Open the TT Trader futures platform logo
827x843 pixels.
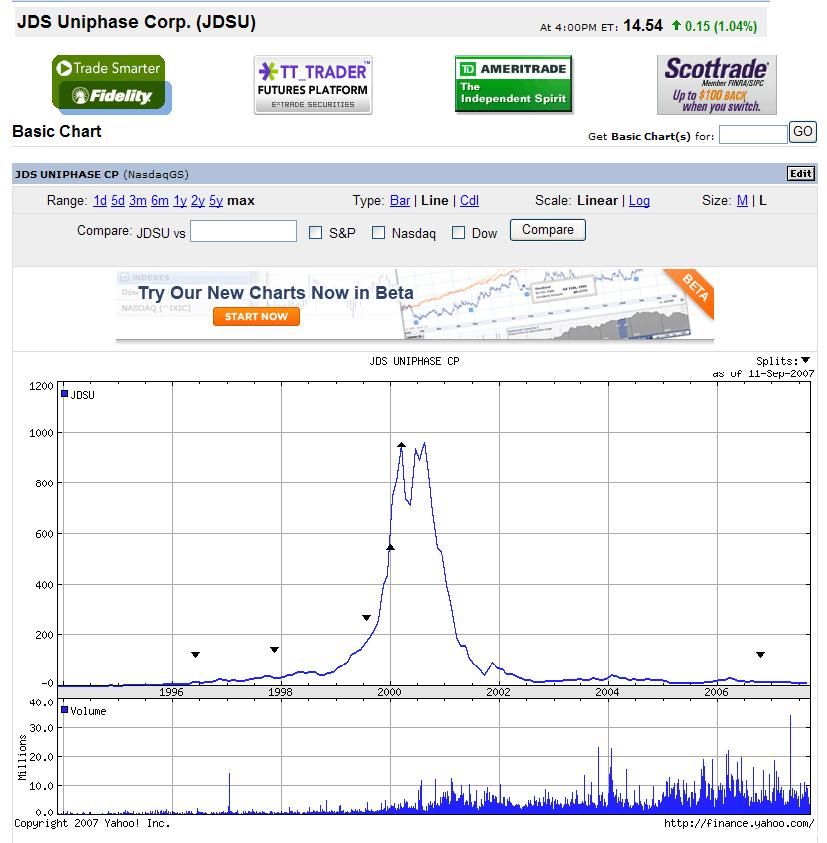[313, 85]
